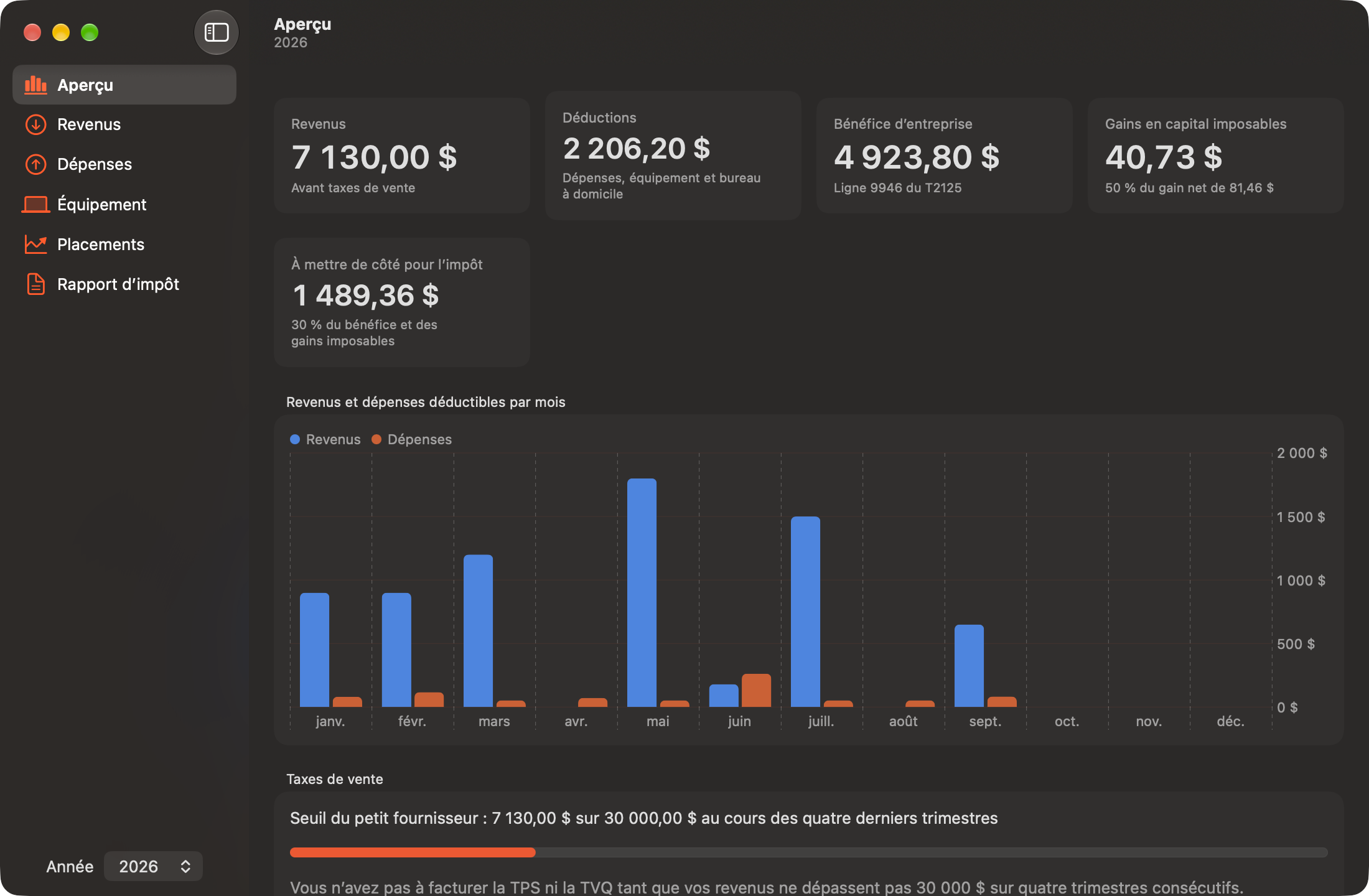
Task: Click the Revenus down-arrow circle icon
Action: pos(35,124)
